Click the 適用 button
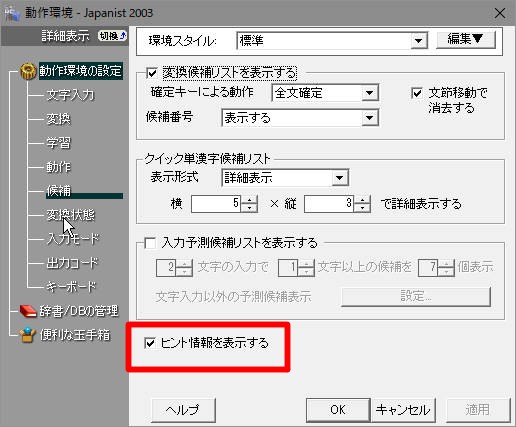Screen dimensions: 516x427 click(478, 410)
